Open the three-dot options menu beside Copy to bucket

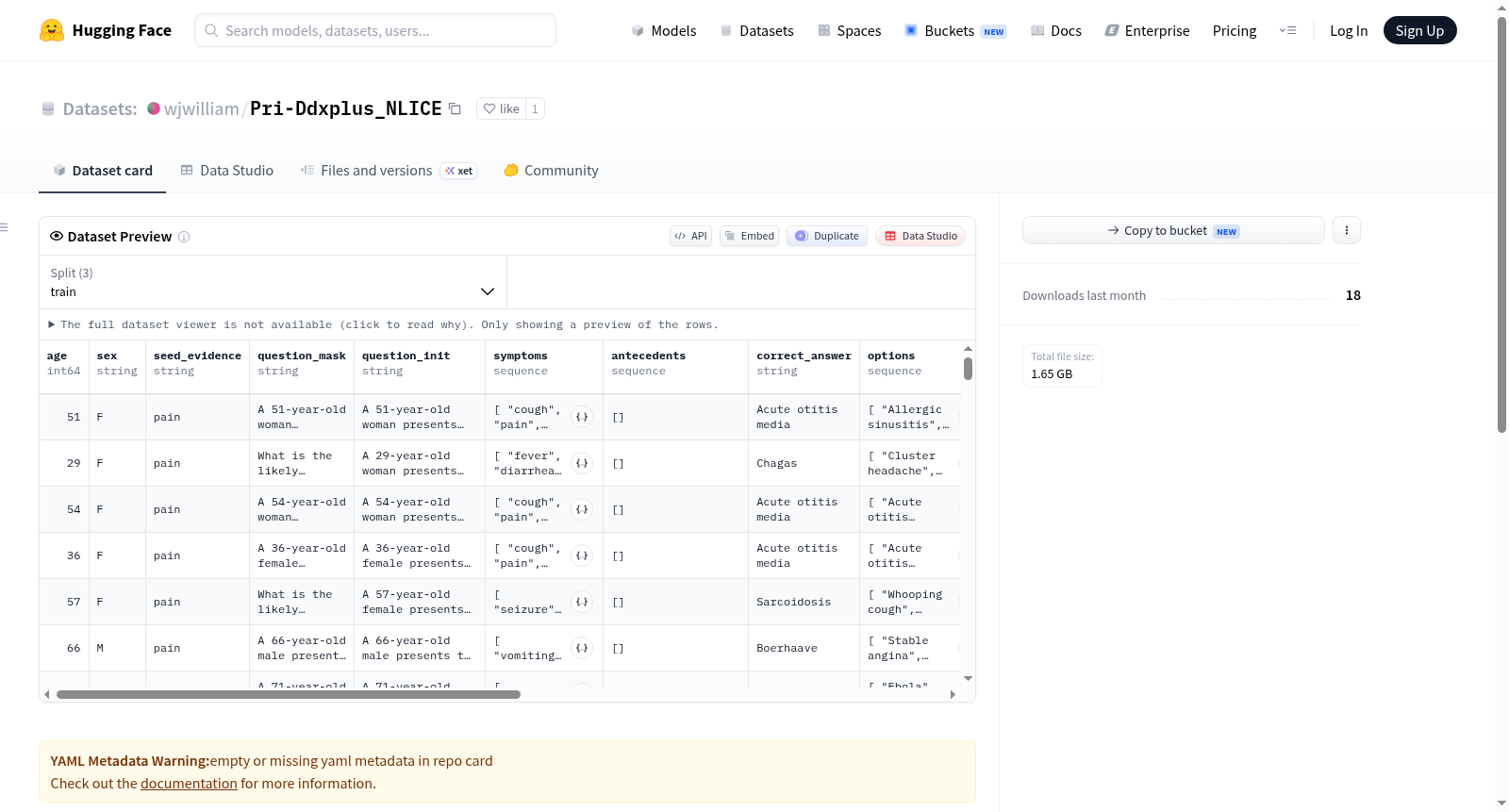[x=1347, y=230]
